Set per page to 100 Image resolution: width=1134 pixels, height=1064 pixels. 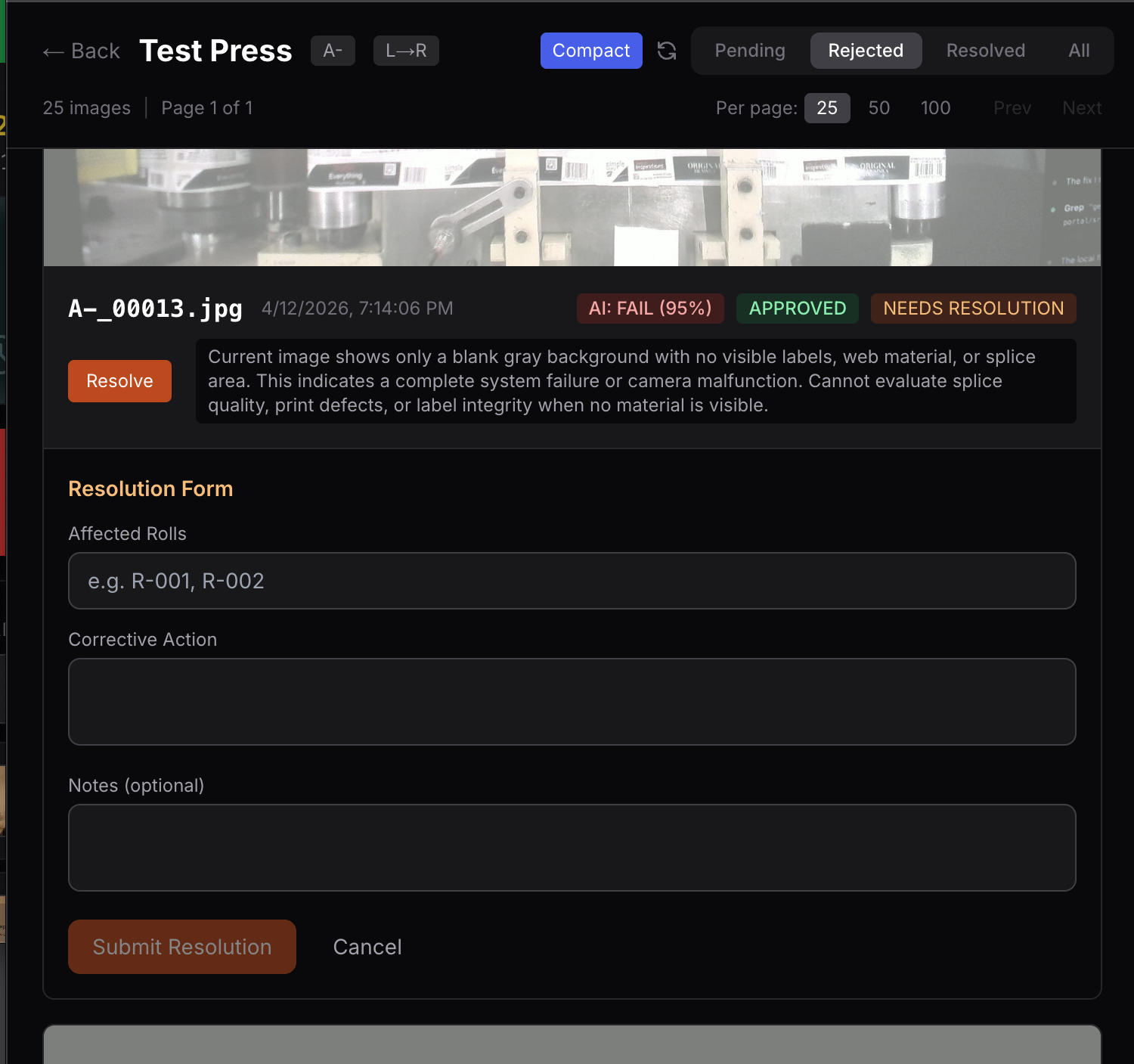tap(935, 108)
